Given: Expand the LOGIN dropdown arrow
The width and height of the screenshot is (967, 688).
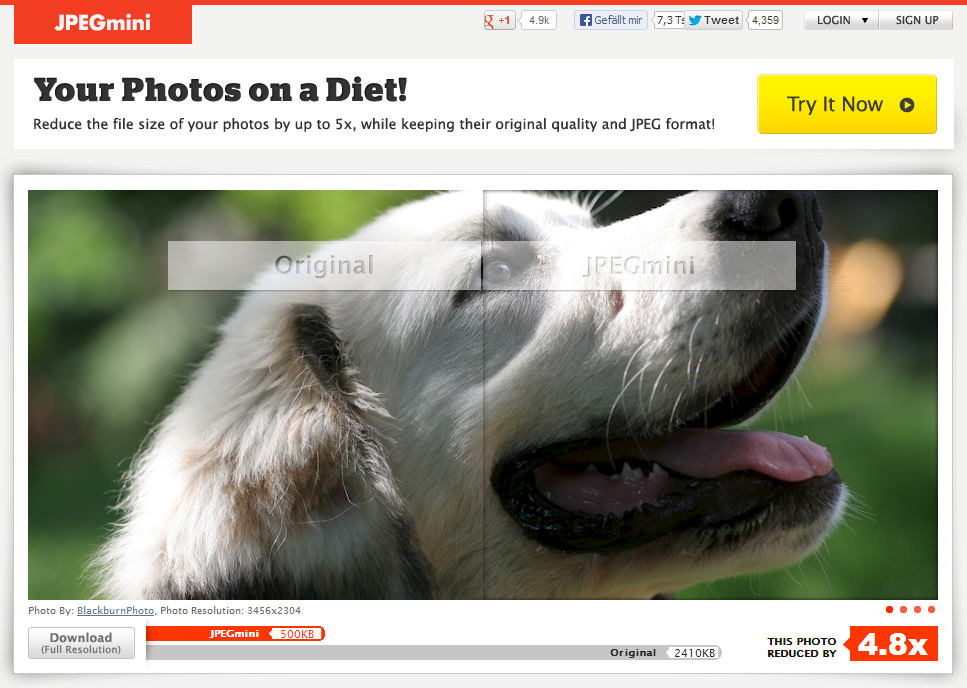Looking at the screenshot, I should point(865,20).
